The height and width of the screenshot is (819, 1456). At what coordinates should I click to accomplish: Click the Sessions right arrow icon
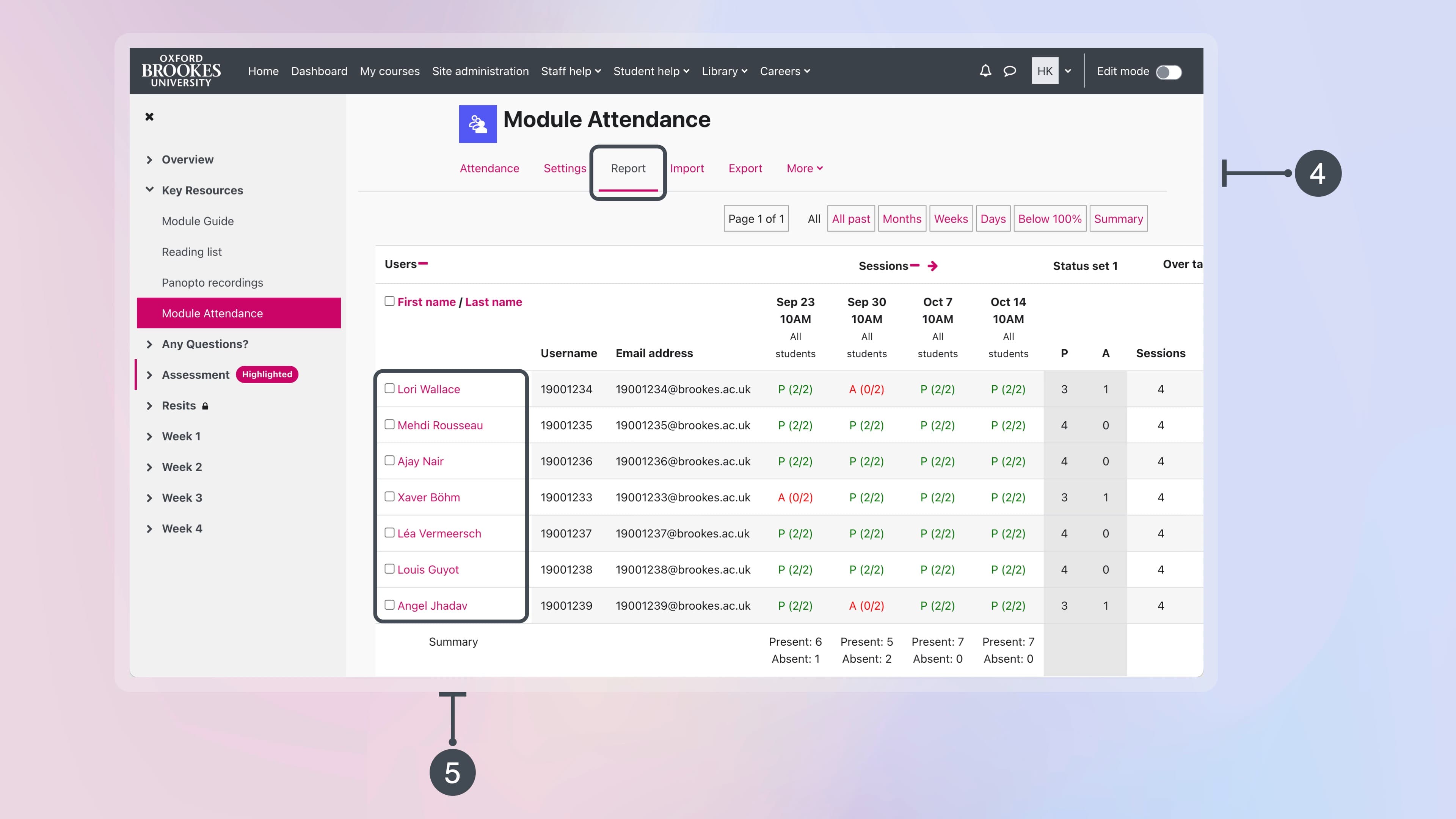tap(933, 266)
